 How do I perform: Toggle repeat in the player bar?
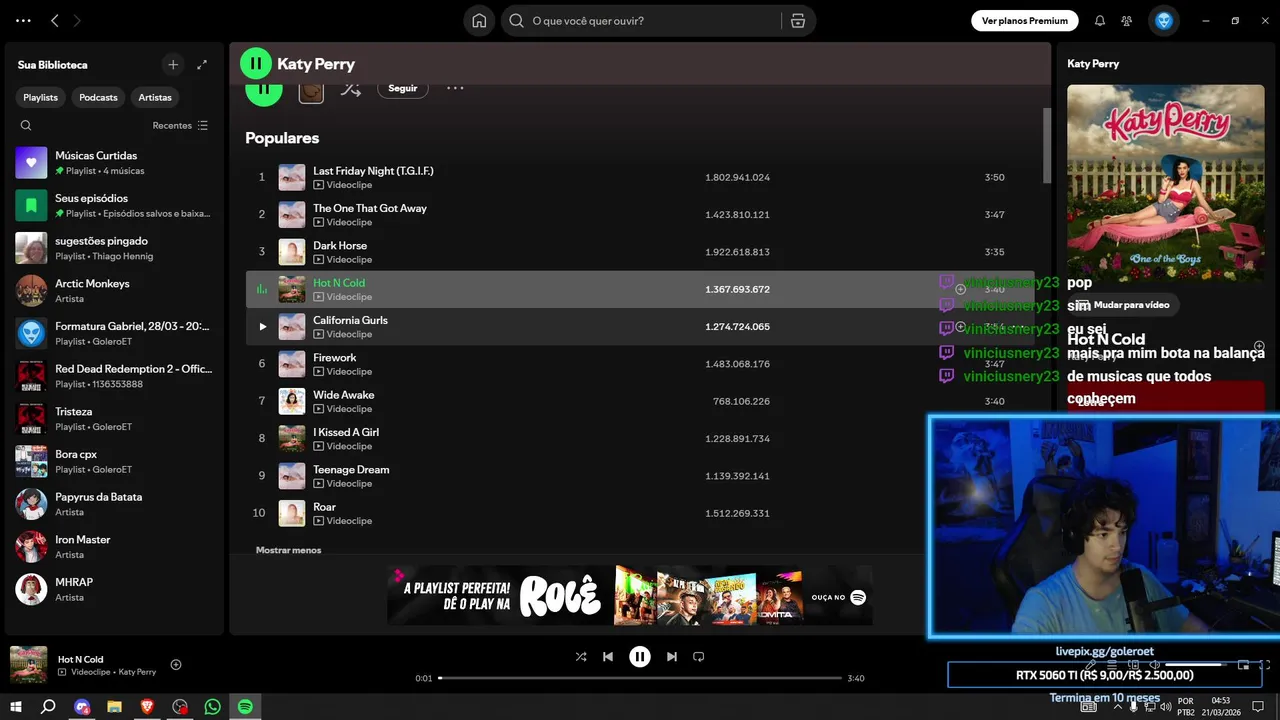pyautogui.click(x=699, y=657)
